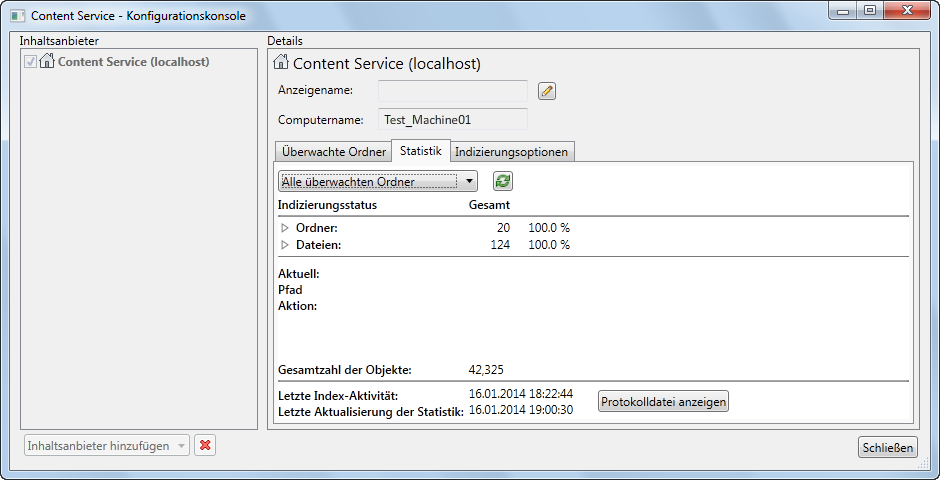Click the house icon in Details header
This screenshot has width=940, height=480.
pos(281,62)
